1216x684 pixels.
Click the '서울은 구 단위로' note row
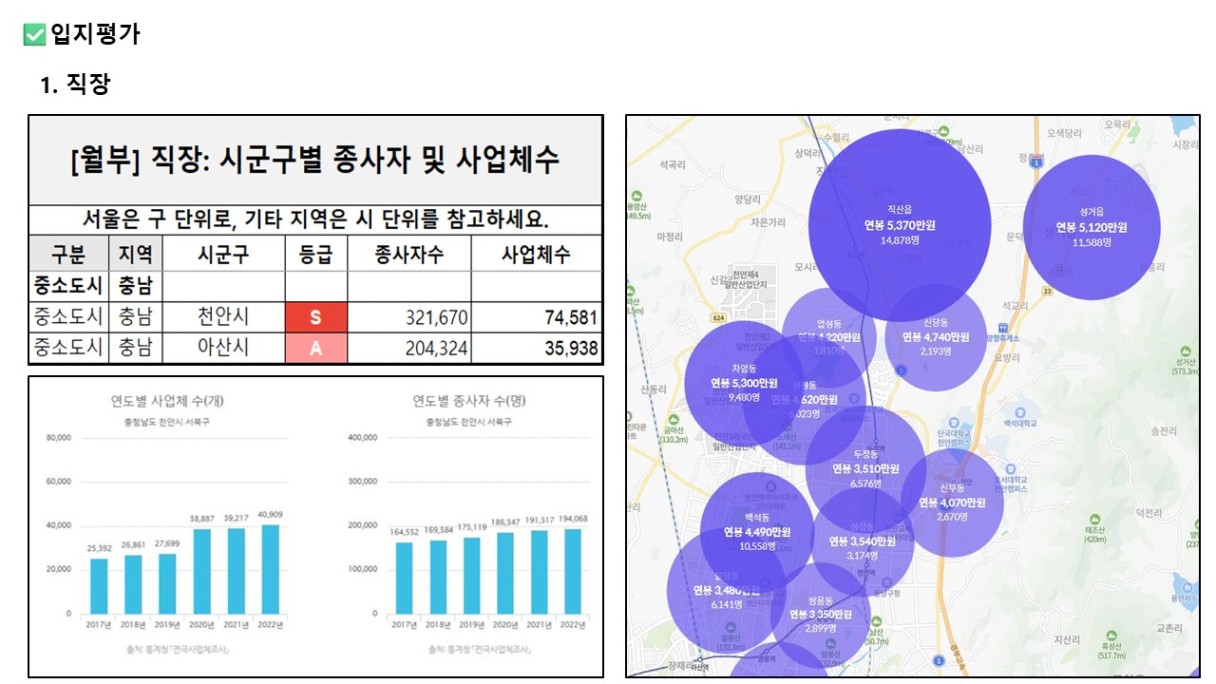pyautogui.click(x=315, y=220)
